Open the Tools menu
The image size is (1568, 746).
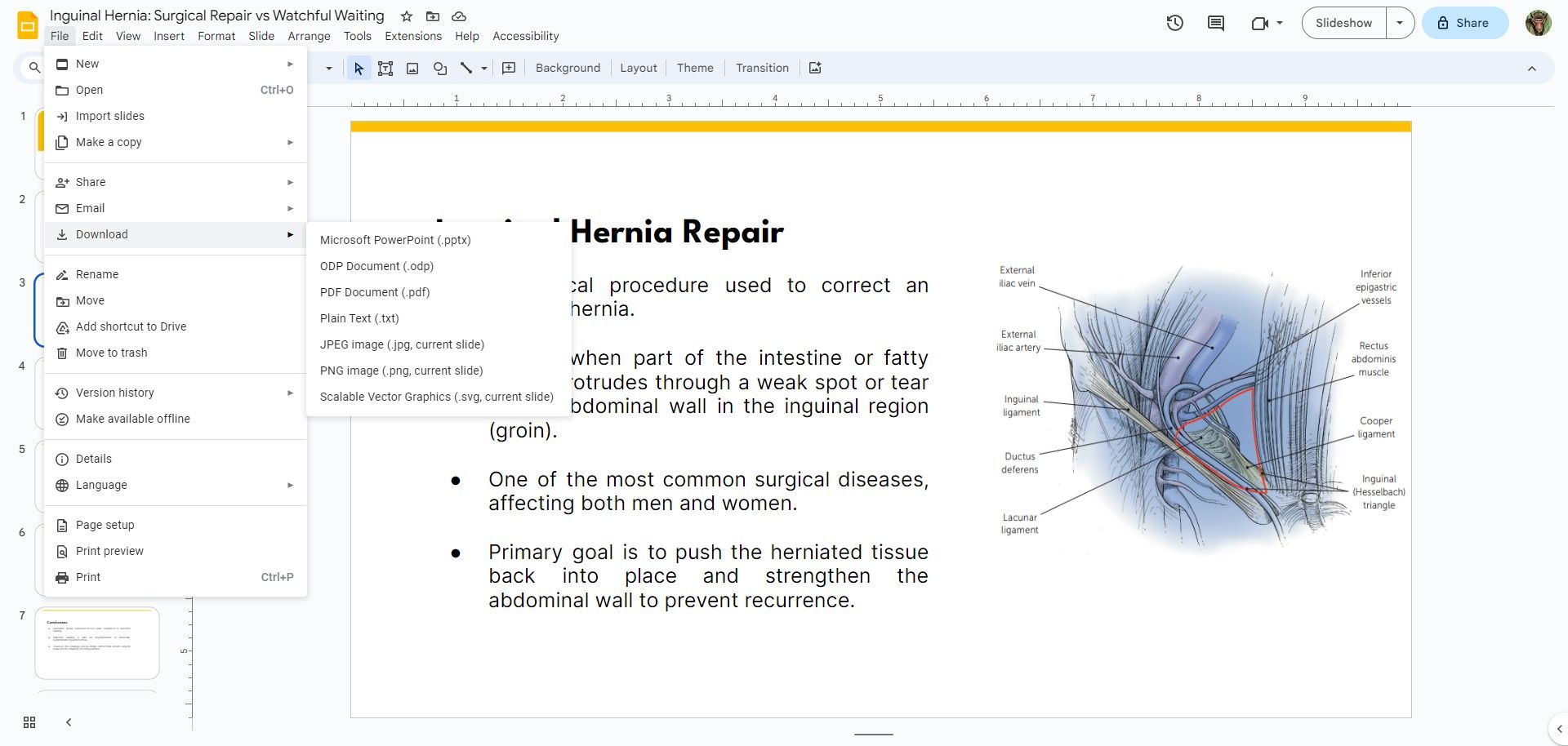tap(357, 36)
